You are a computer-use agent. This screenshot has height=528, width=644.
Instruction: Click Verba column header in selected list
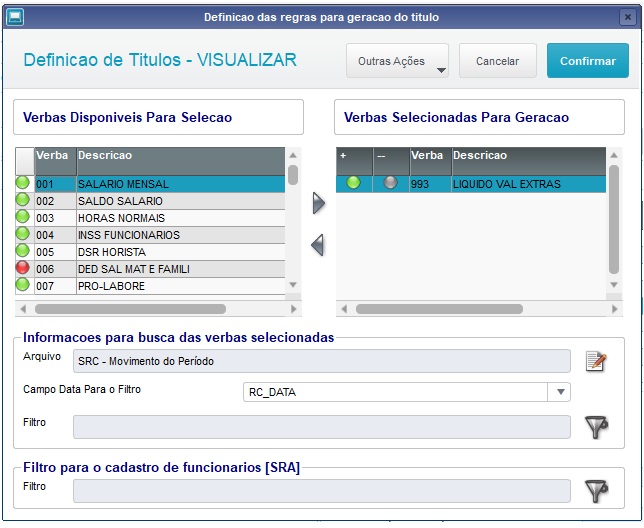(x=431, y=161)
